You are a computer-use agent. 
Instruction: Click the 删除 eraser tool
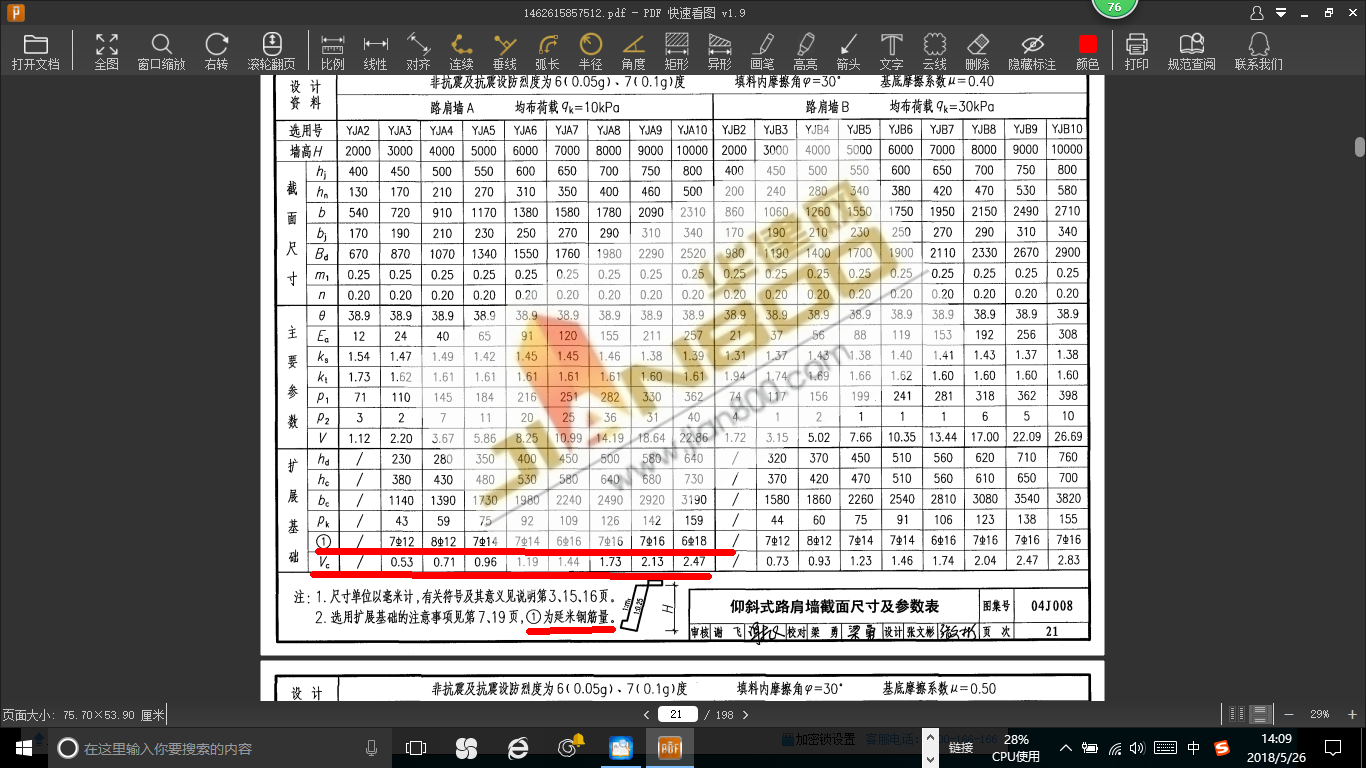978,52
